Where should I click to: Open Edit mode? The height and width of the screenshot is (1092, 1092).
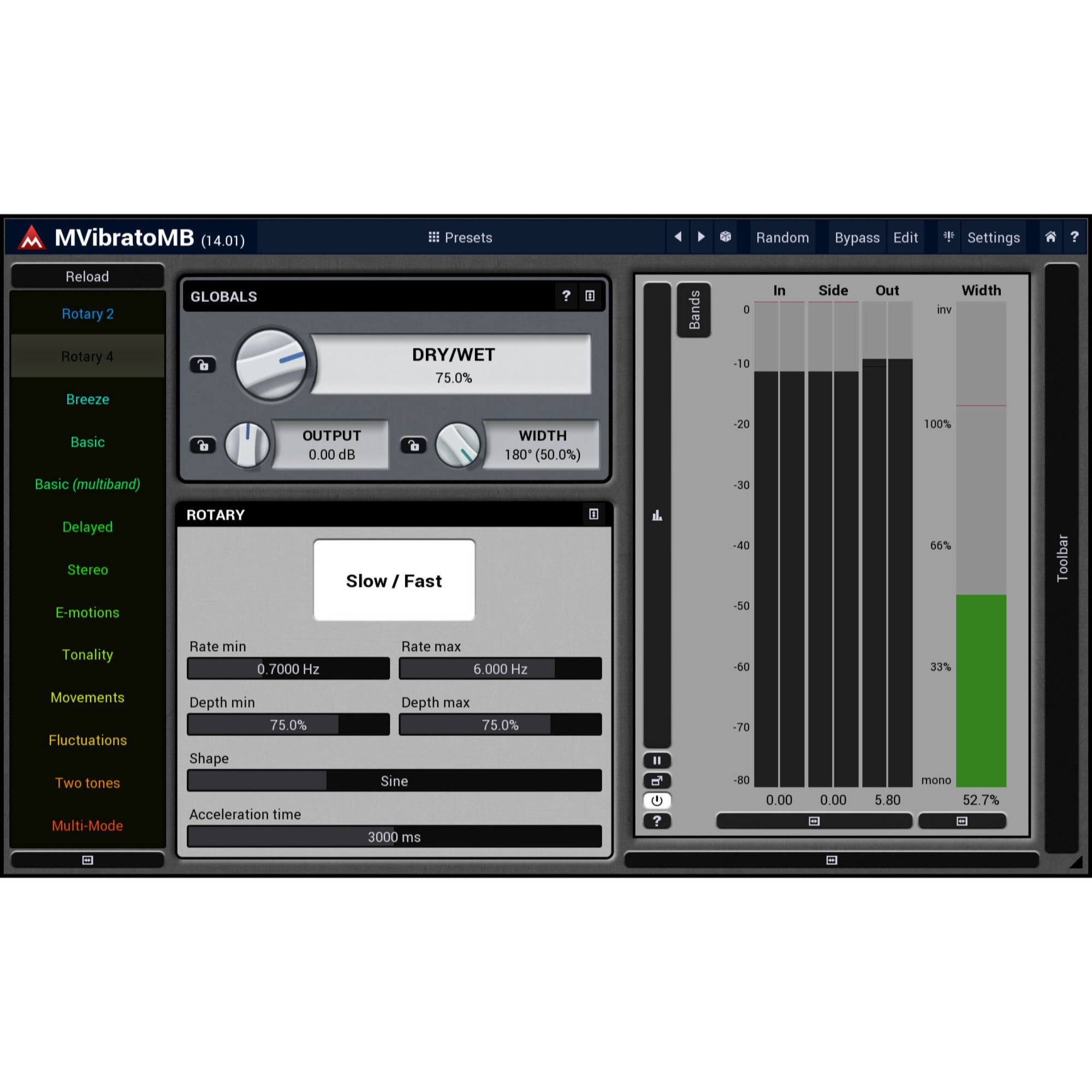pos(905,238)
